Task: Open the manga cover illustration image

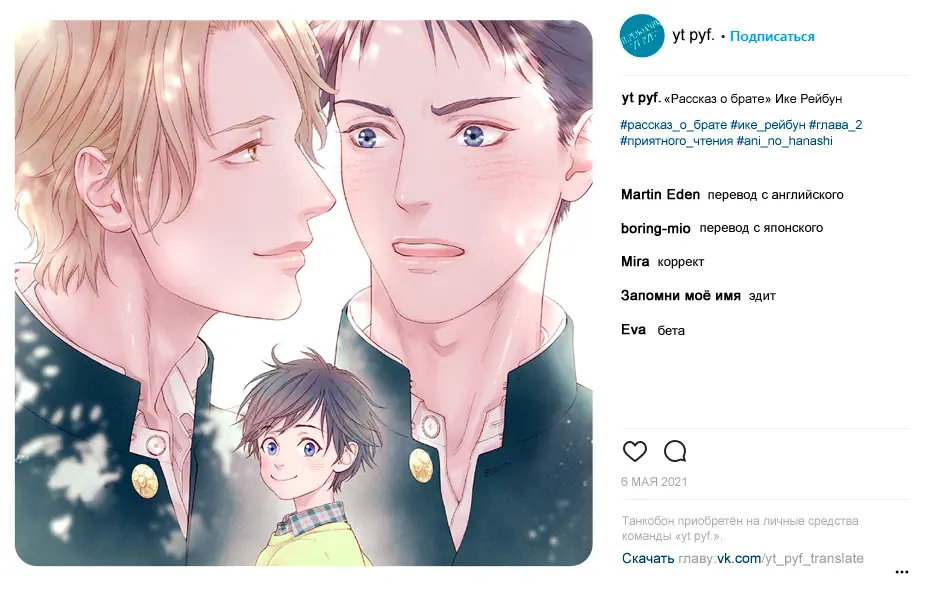Action: point(304,293)
